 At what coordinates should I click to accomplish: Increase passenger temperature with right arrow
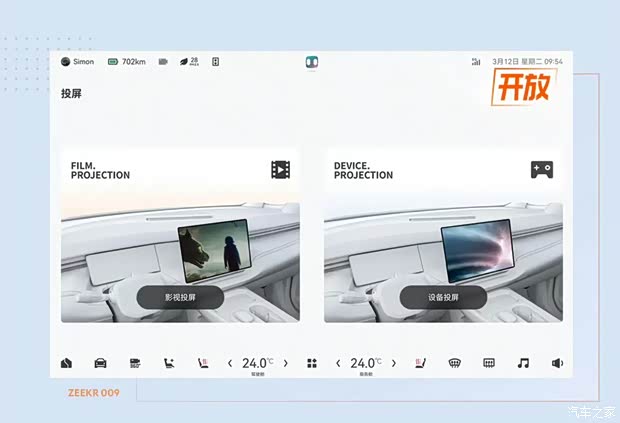pos(393,363)
